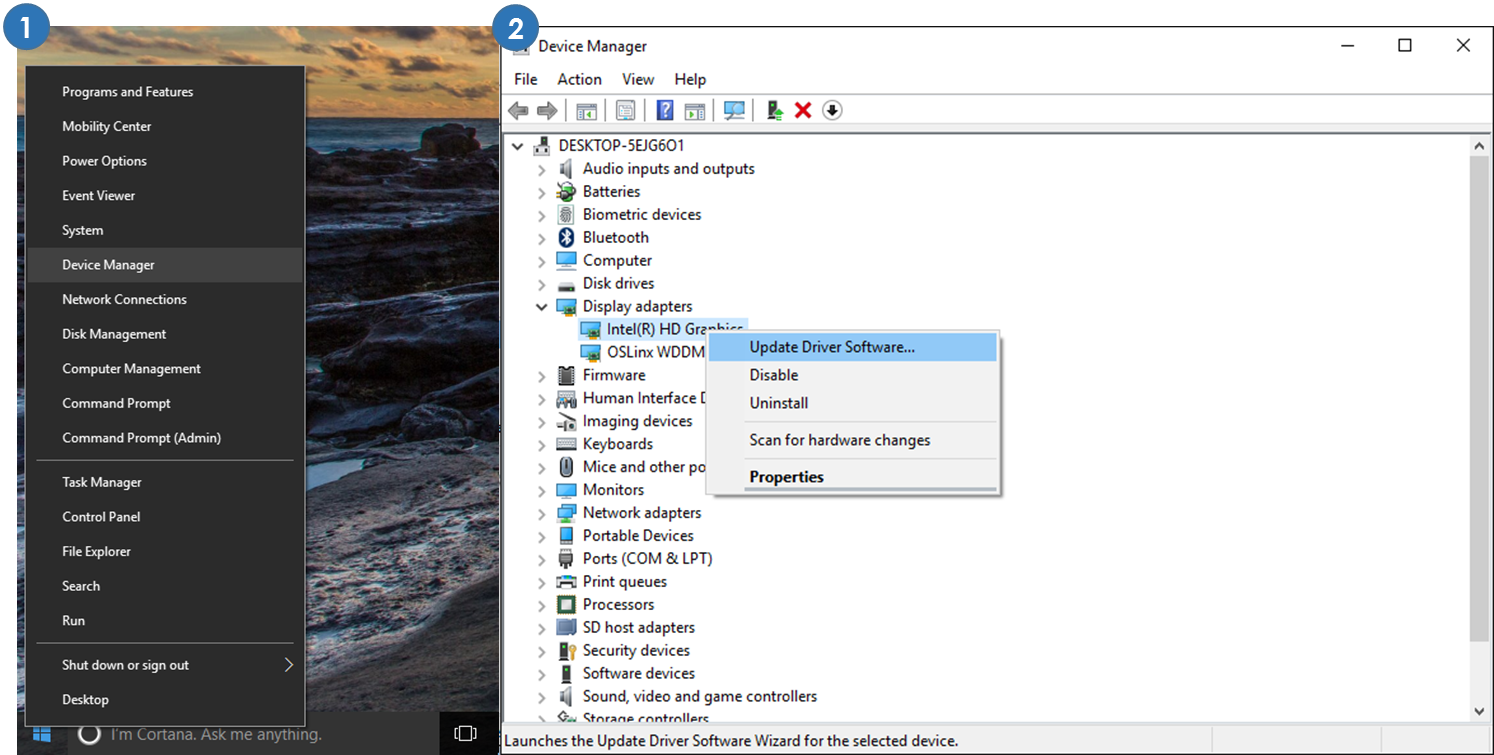Click the Back arrow in Device Manager toolbar
Image resolution: width=1494 pixels, height=755 pixels.
[517, 110]
